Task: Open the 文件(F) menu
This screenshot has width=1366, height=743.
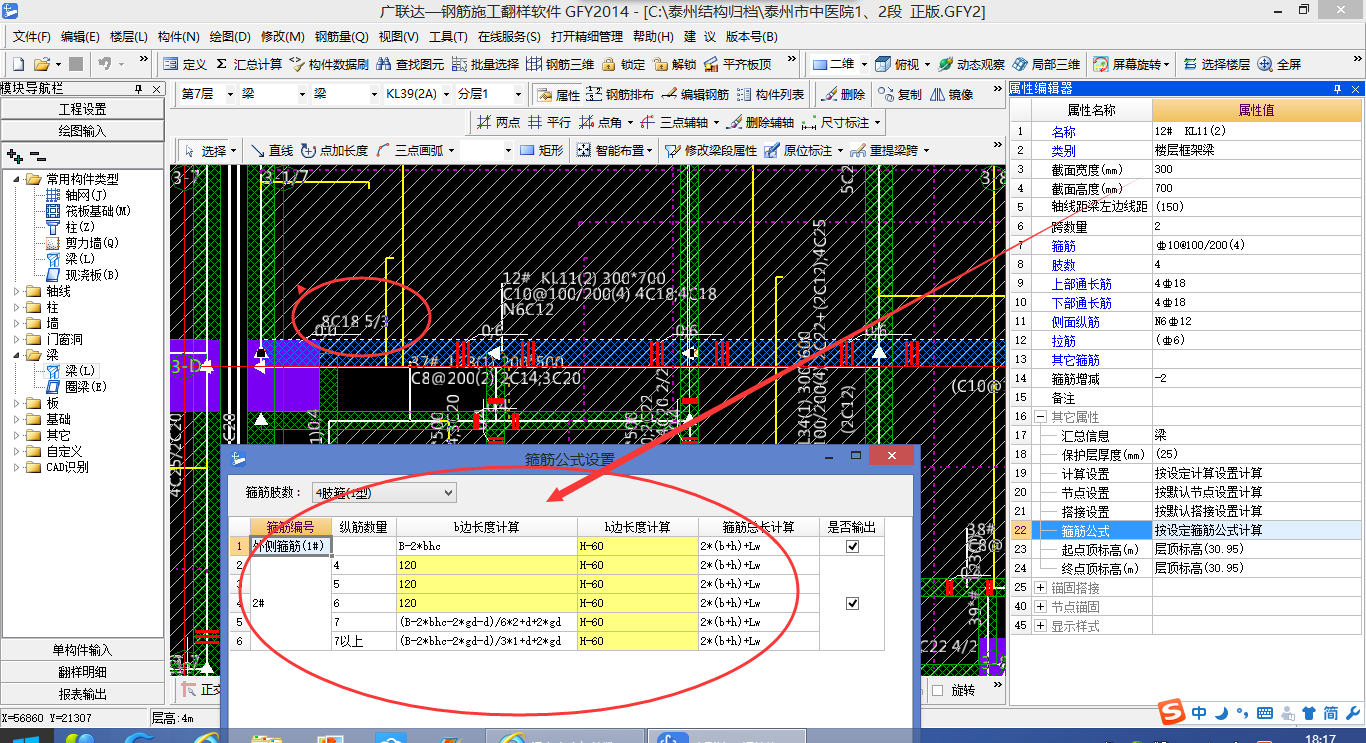Action: tap(32, 37)
